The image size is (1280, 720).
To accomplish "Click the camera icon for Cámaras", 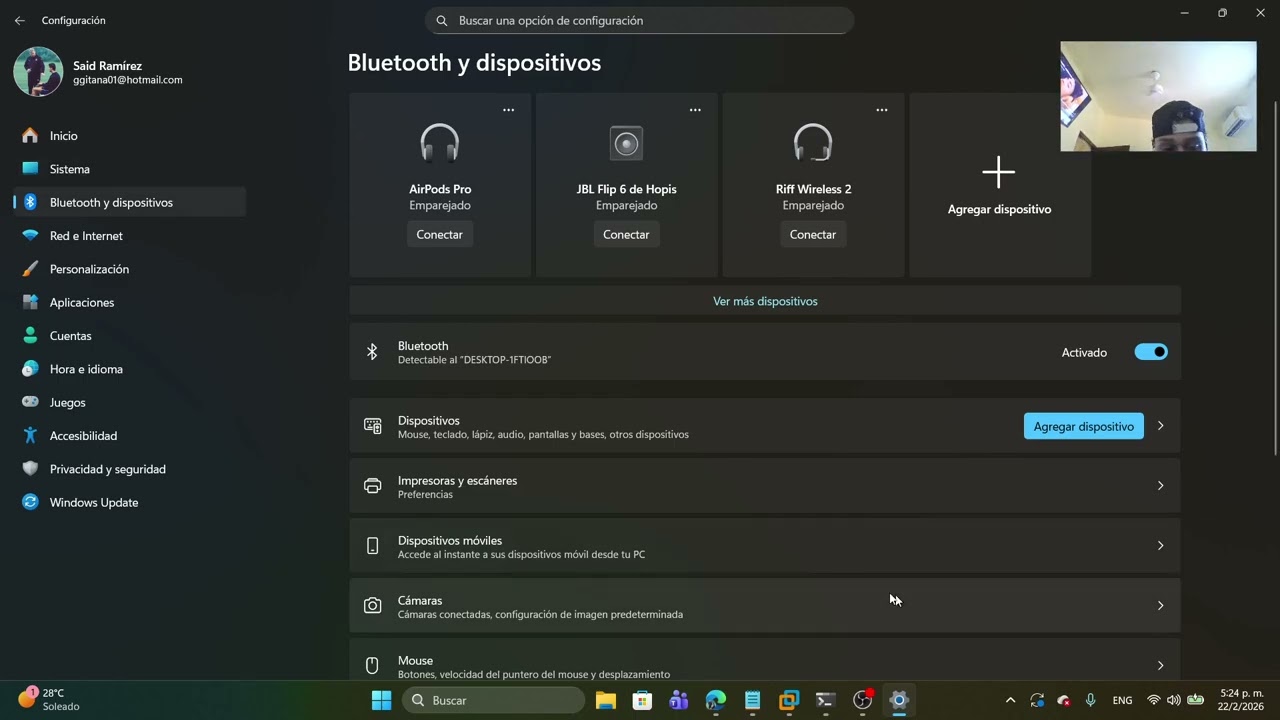I will pos(373,606).
